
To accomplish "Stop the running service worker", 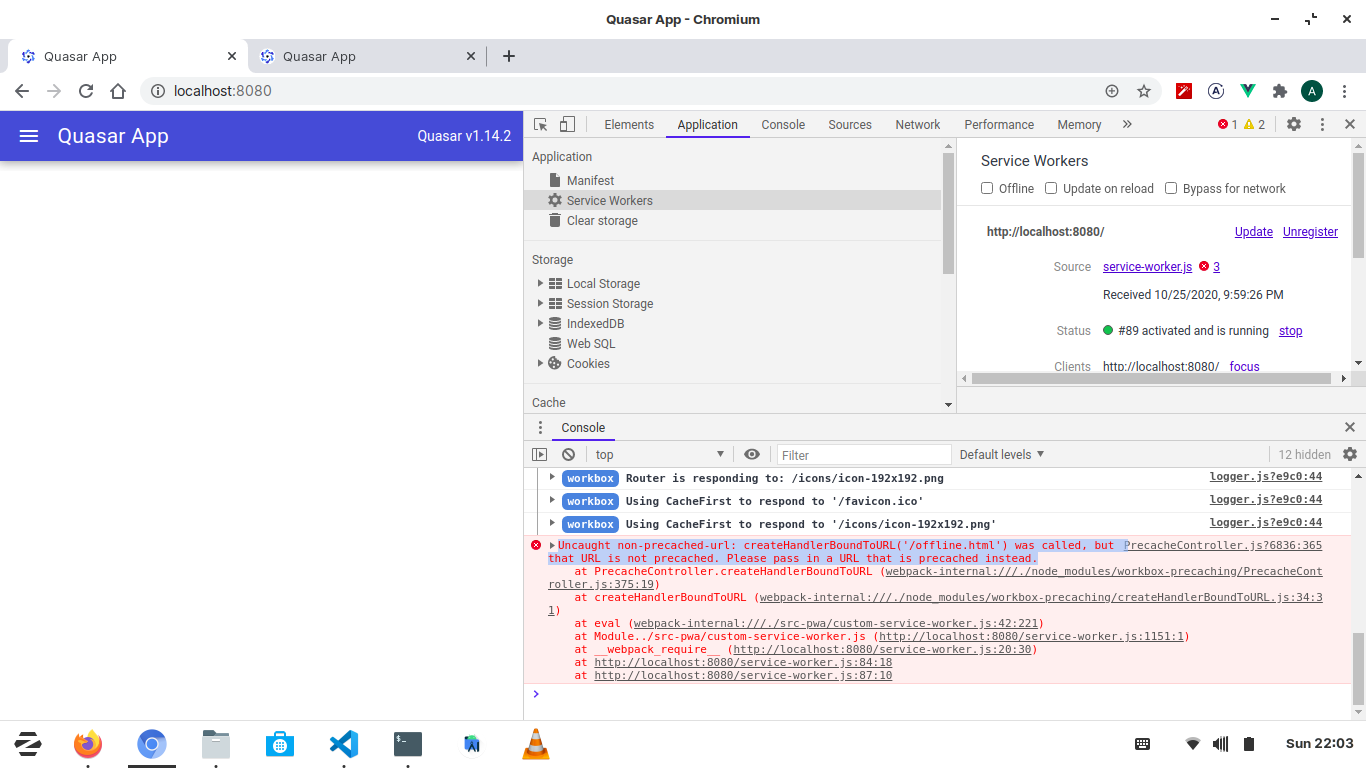I will click(x=1290, y=330).
